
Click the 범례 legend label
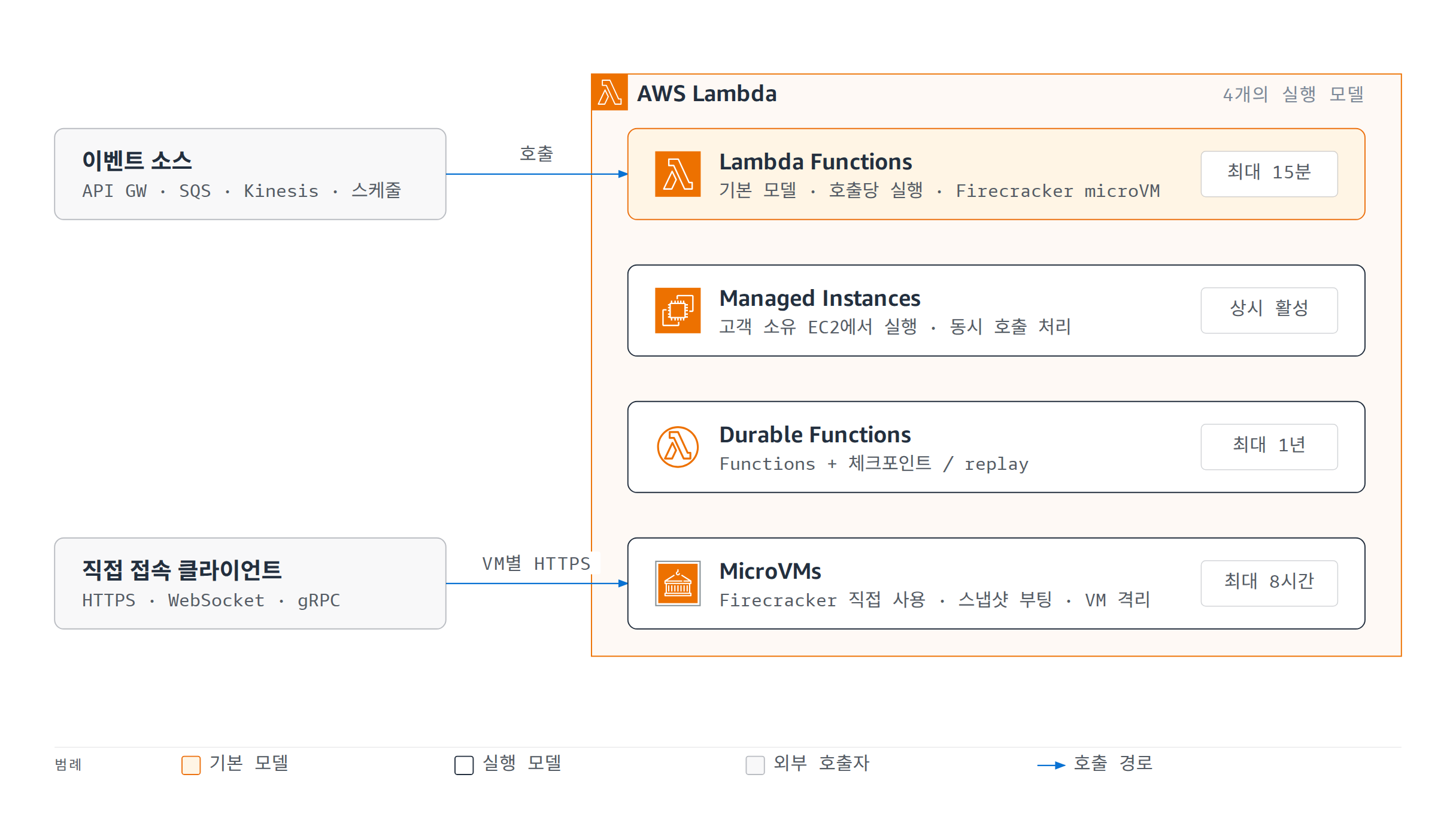68,765
